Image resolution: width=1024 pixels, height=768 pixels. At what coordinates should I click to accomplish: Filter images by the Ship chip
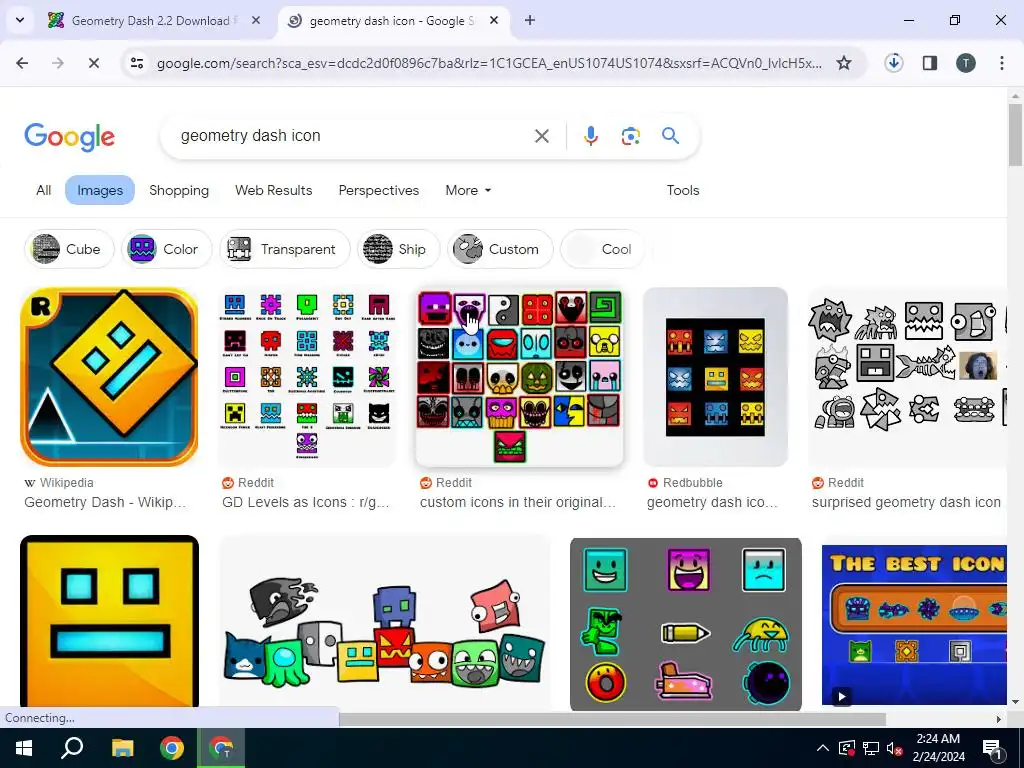(x=399, y=249)
